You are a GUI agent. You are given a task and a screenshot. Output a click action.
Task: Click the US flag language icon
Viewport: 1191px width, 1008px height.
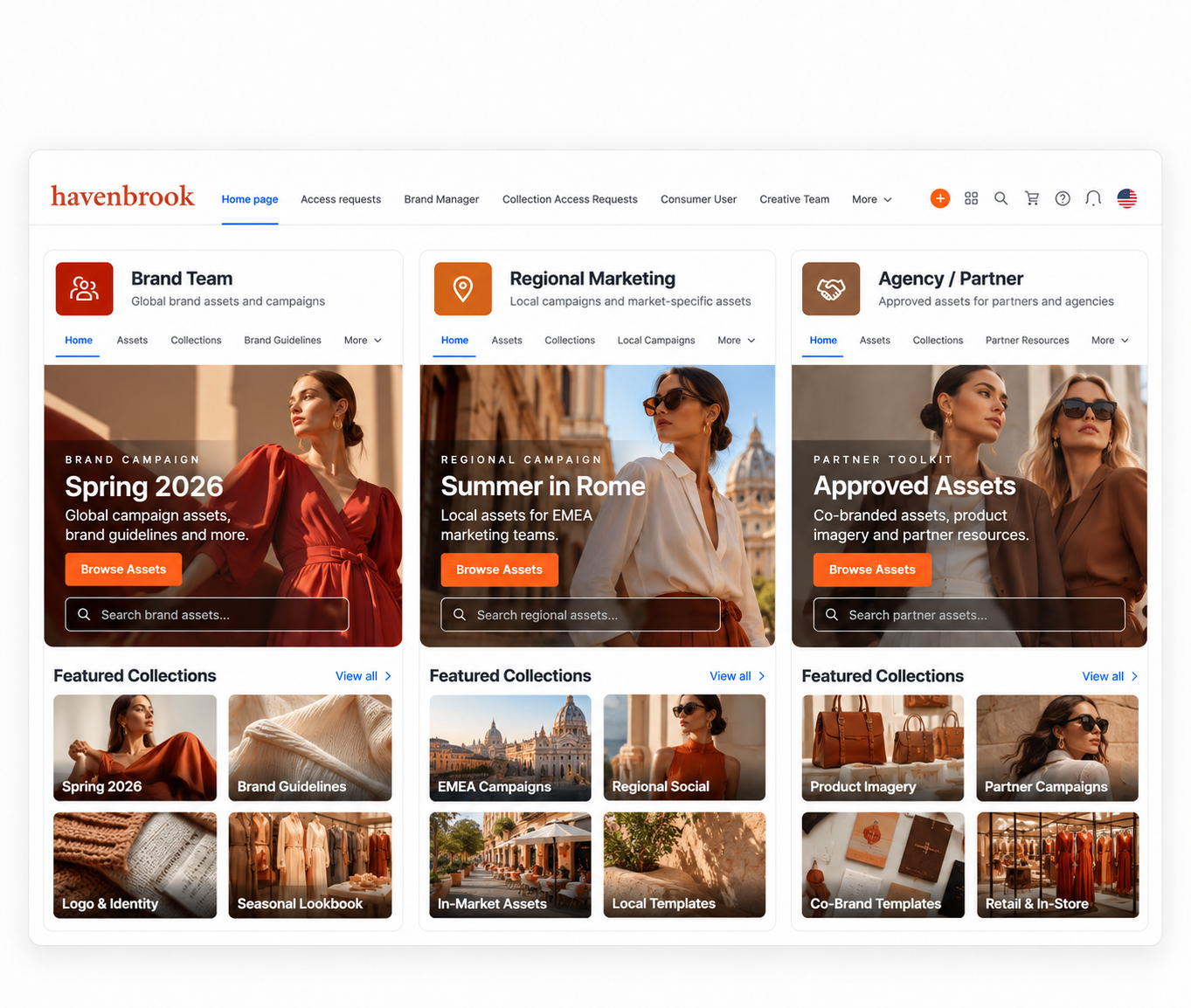(x=1127, y=198)
